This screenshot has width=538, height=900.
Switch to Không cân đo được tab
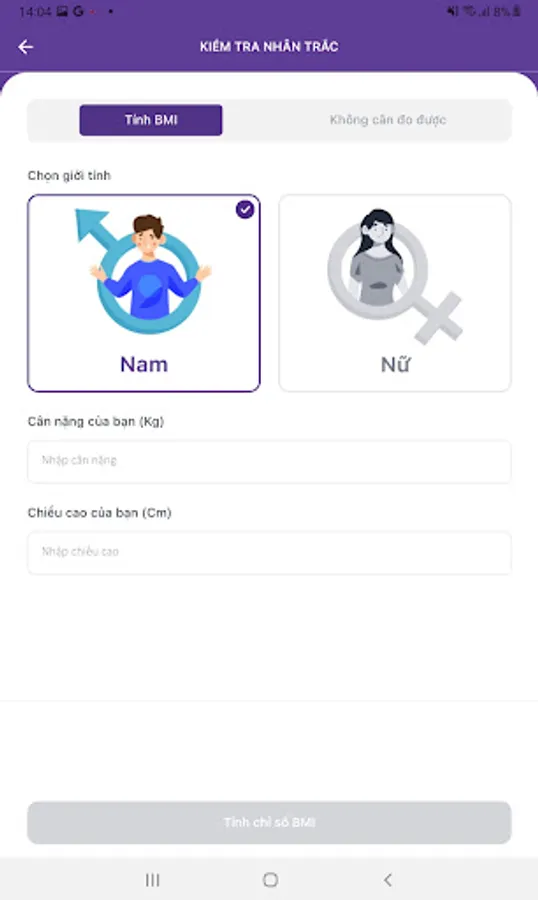tap(388, 120)
